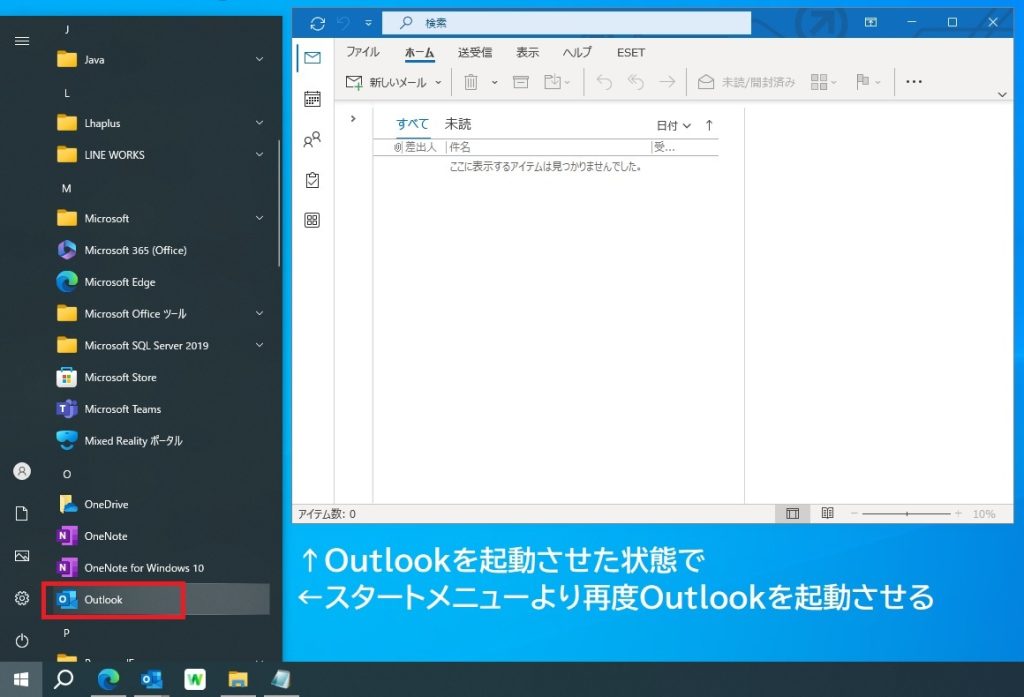Click the Categorize colored squares icon
Screen dimensions: 1024x697
819,82
